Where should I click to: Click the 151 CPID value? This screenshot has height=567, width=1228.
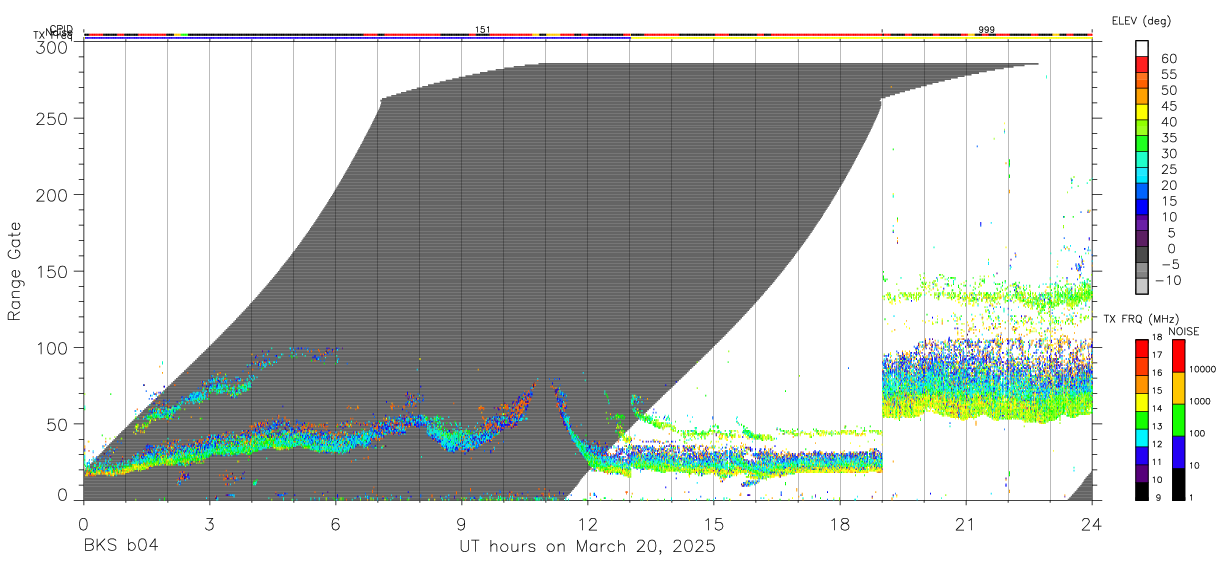tap(482, 30)
